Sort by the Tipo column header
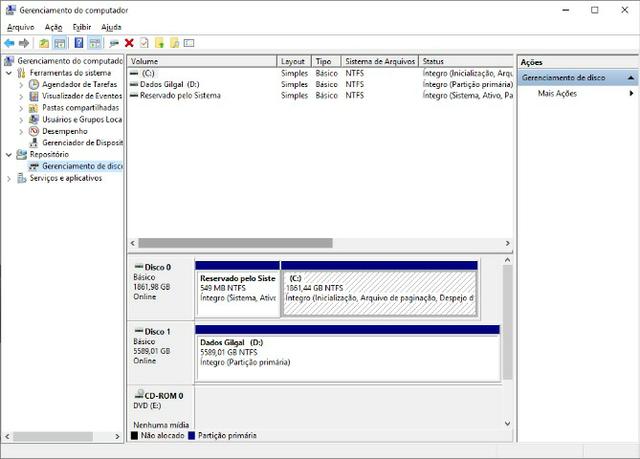The image size is (640, 459). tap(326, 61)
